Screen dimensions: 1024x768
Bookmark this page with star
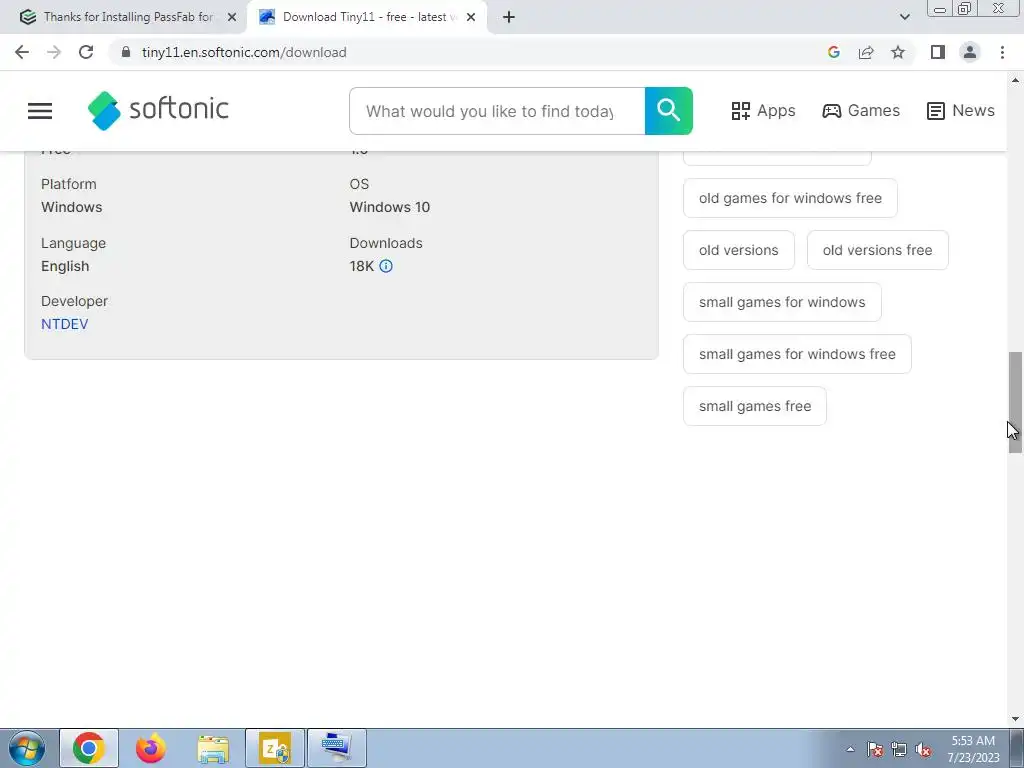click(898, 52)
